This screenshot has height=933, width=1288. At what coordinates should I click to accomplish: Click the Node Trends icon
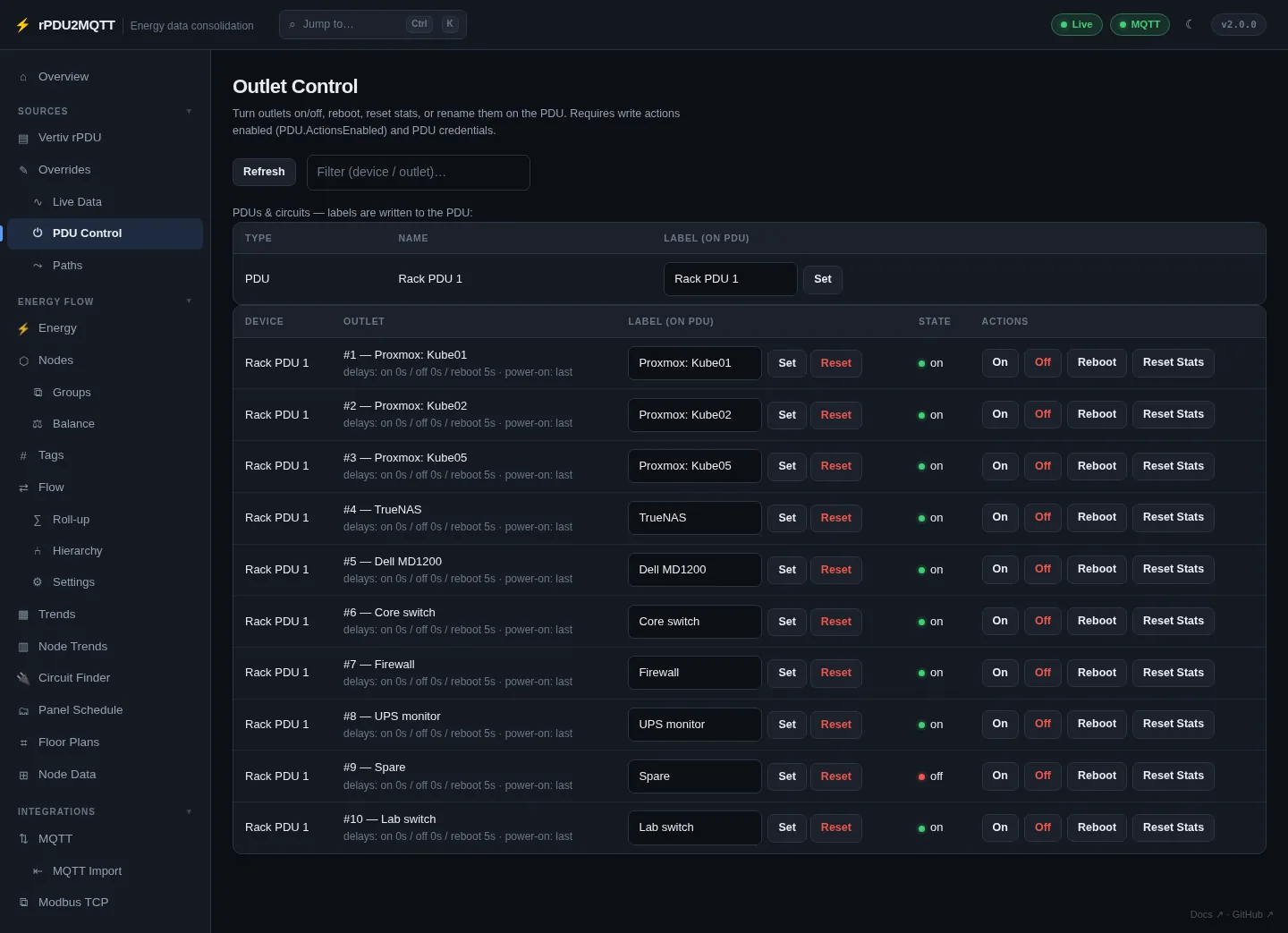pos(23,647)
